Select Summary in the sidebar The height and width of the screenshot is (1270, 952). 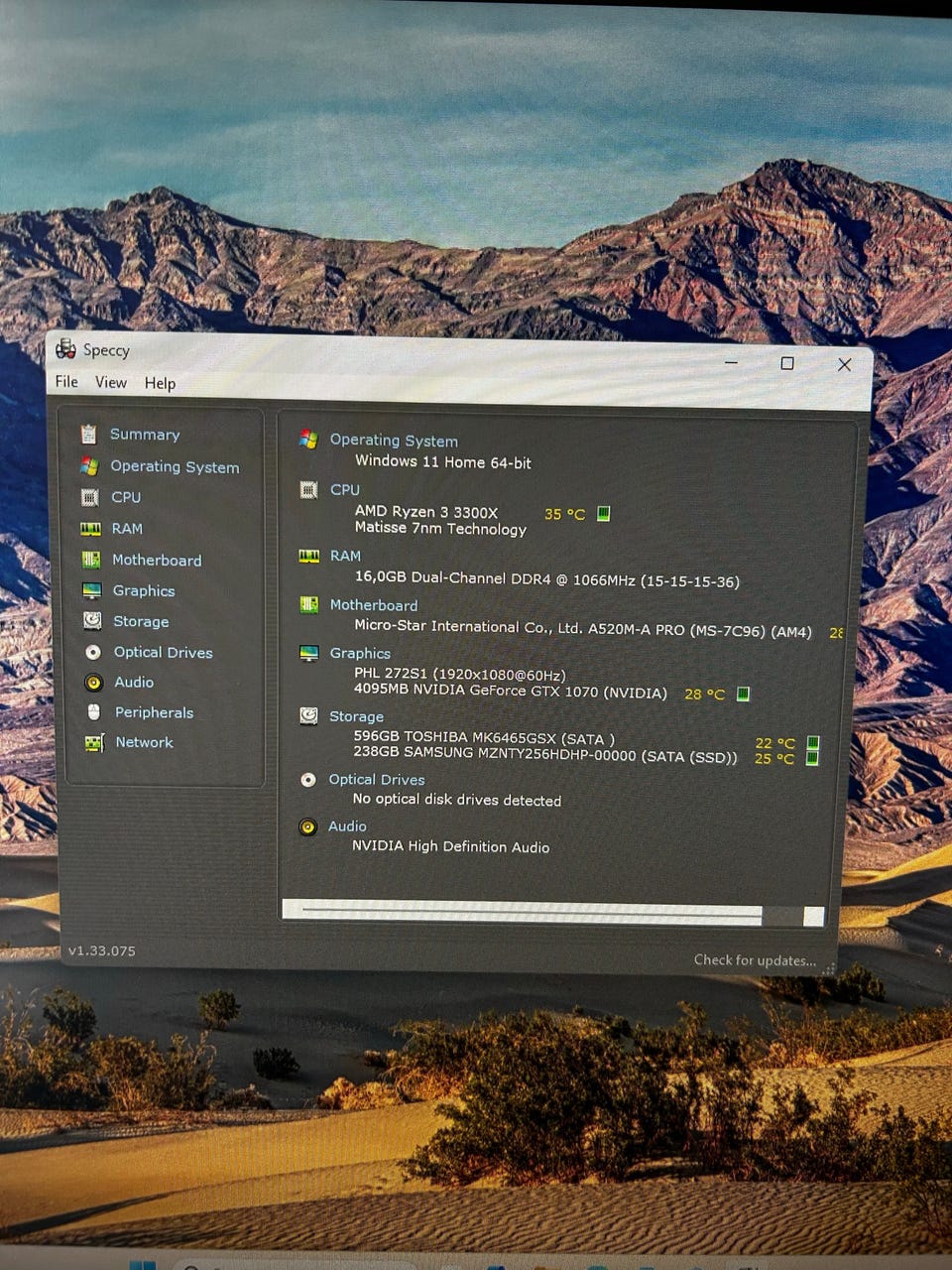(x=145, y=434)
